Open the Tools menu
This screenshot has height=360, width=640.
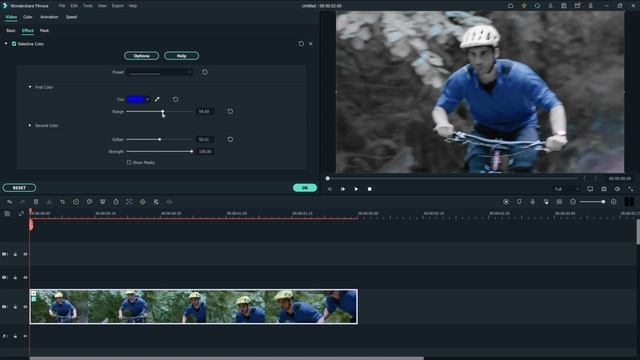[x=88, y=6]
